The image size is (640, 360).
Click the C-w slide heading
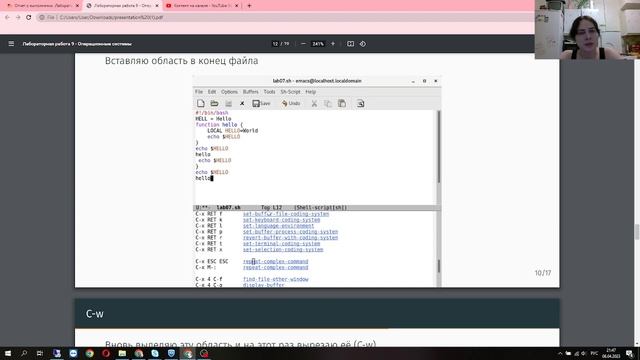click(95, 313)
